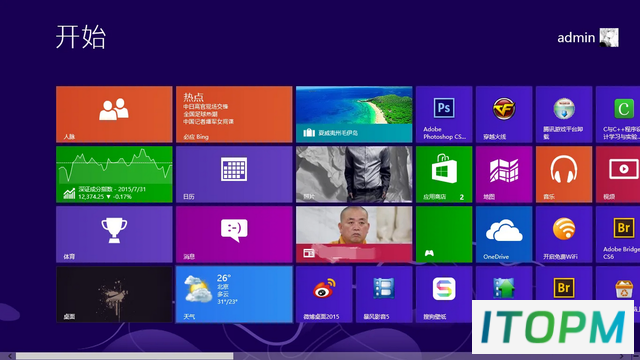Open the Windows Store tile

pyautogui.click(x=444, y=174)
